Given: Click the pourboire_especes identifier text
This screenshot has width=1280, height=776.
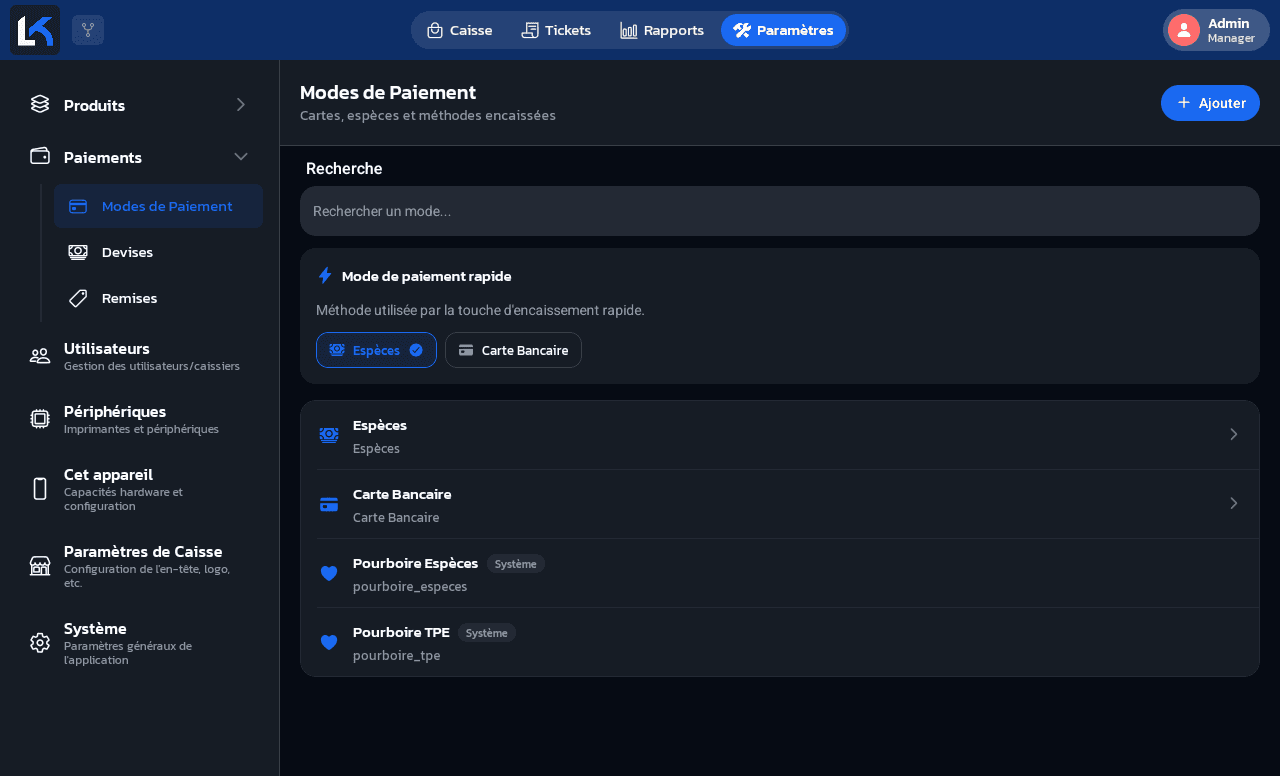Looking at the screenshot, I should pos(410,586).
